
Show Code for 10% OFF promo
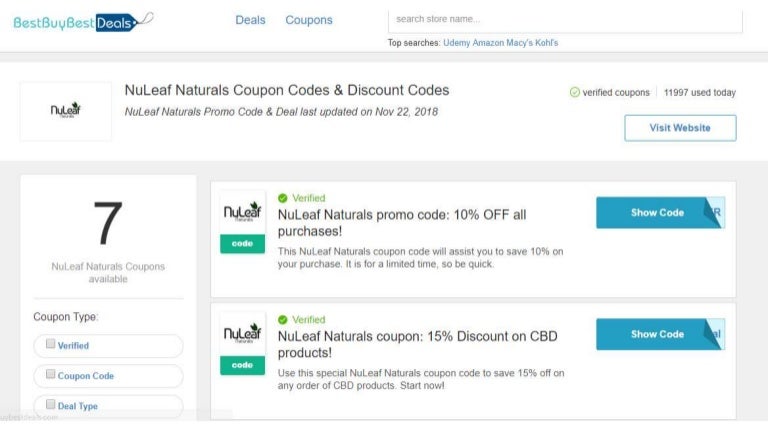coord(657,213)
